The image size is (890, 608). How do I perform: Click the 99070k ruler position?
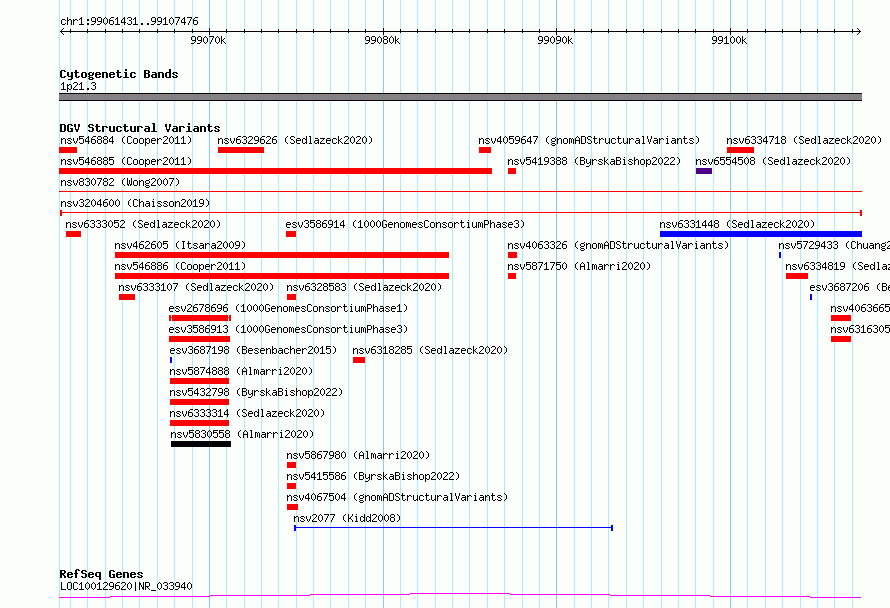[208, 40]
